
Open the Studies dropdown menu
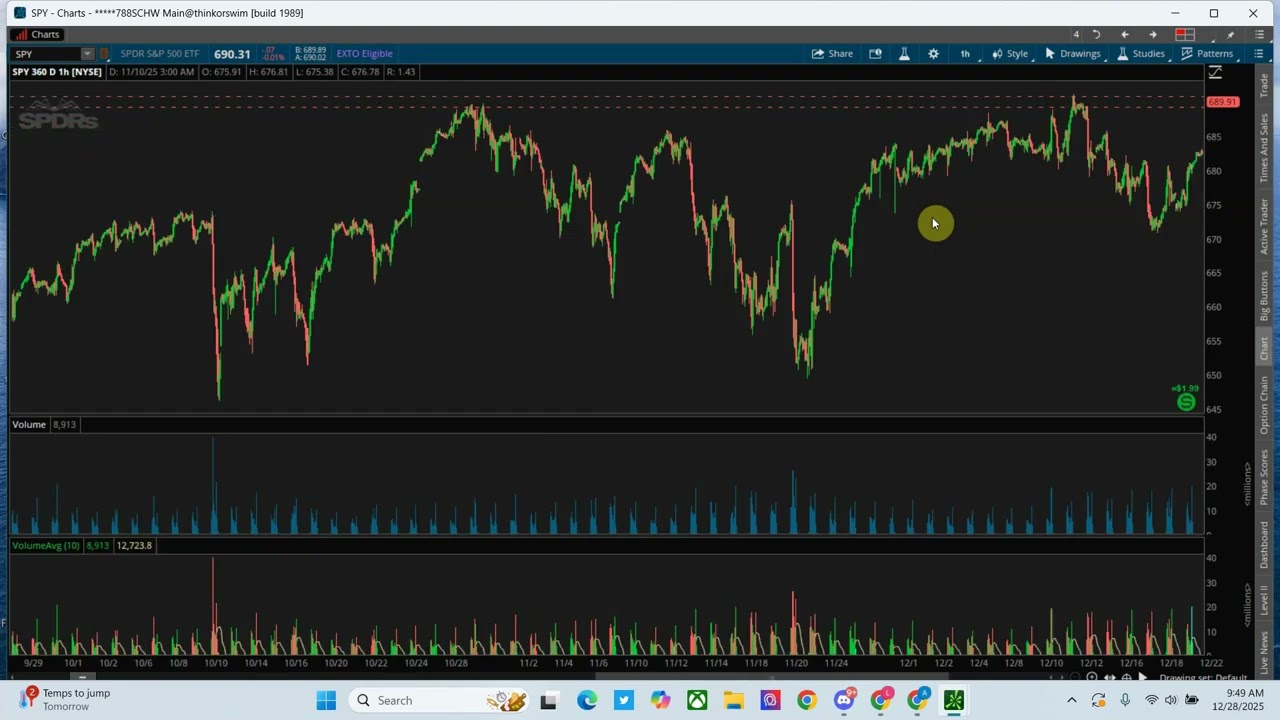pyautogui.click(x=1140, y=54)
